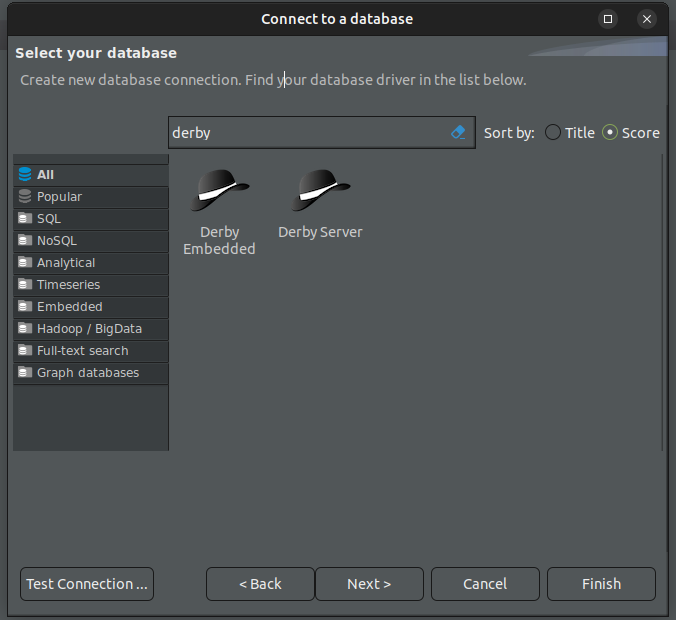The height and width of the screenshot is (620, 676).
Task: Click the Test Connection button
Action: coord(87,584)
